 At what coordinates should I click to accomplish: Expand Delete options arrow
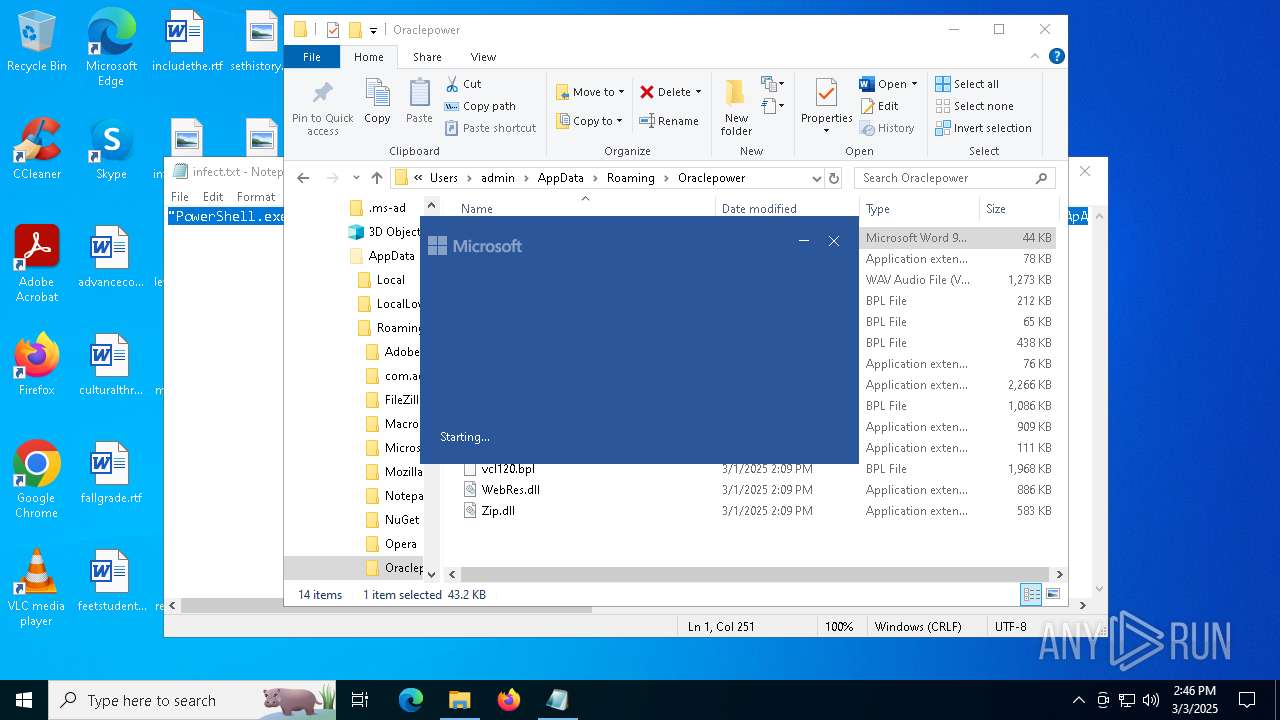tap(698, 92)
